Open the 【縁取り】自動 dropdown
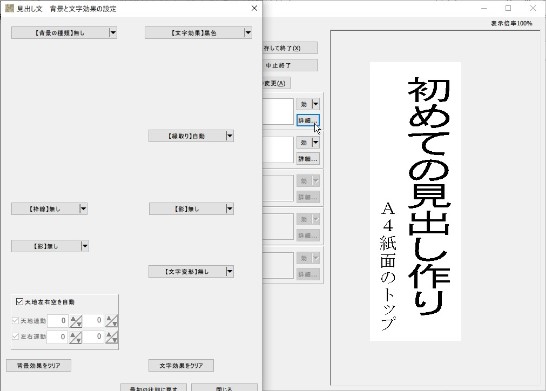546x391 pixels. [191, 136]
